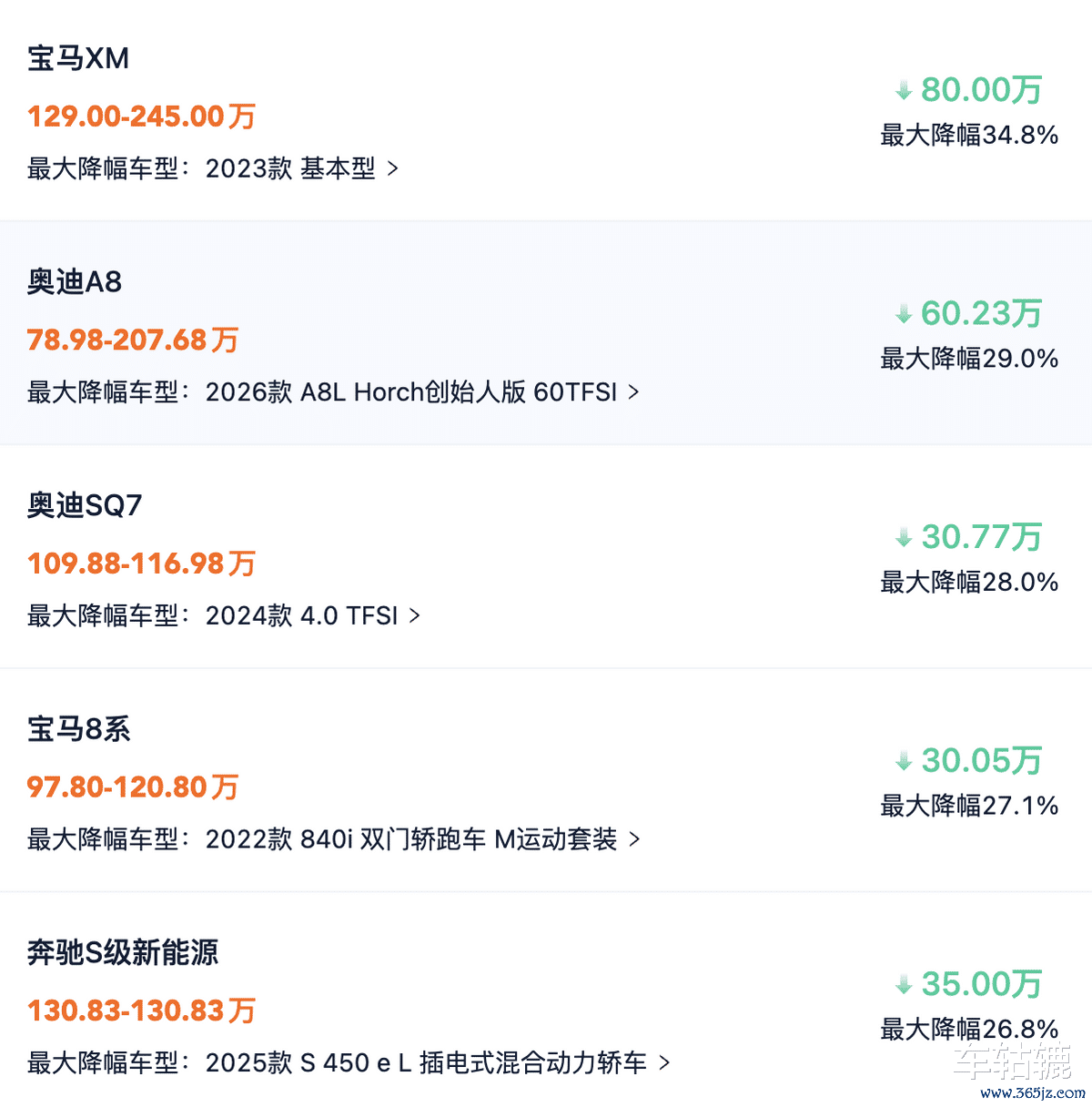Open the 宝马8系 model title
Image resolution: width=1092 pixels, height=1107 pixels.
pos(79,729)
